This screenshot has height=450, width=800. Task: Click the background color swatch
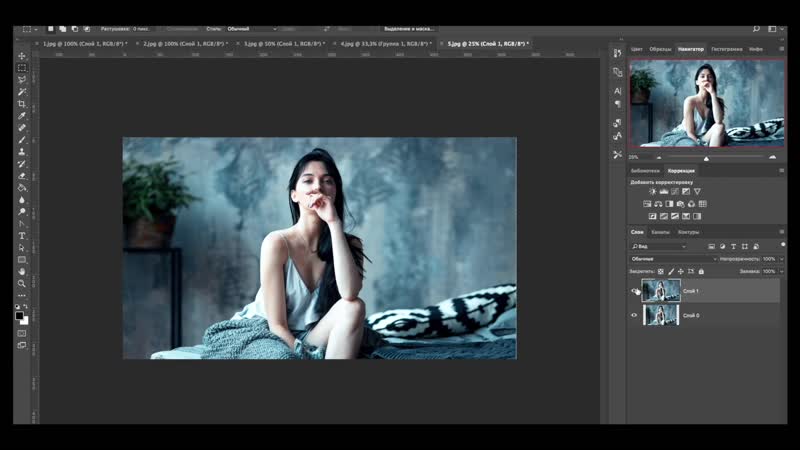click(x=25, y=321)
